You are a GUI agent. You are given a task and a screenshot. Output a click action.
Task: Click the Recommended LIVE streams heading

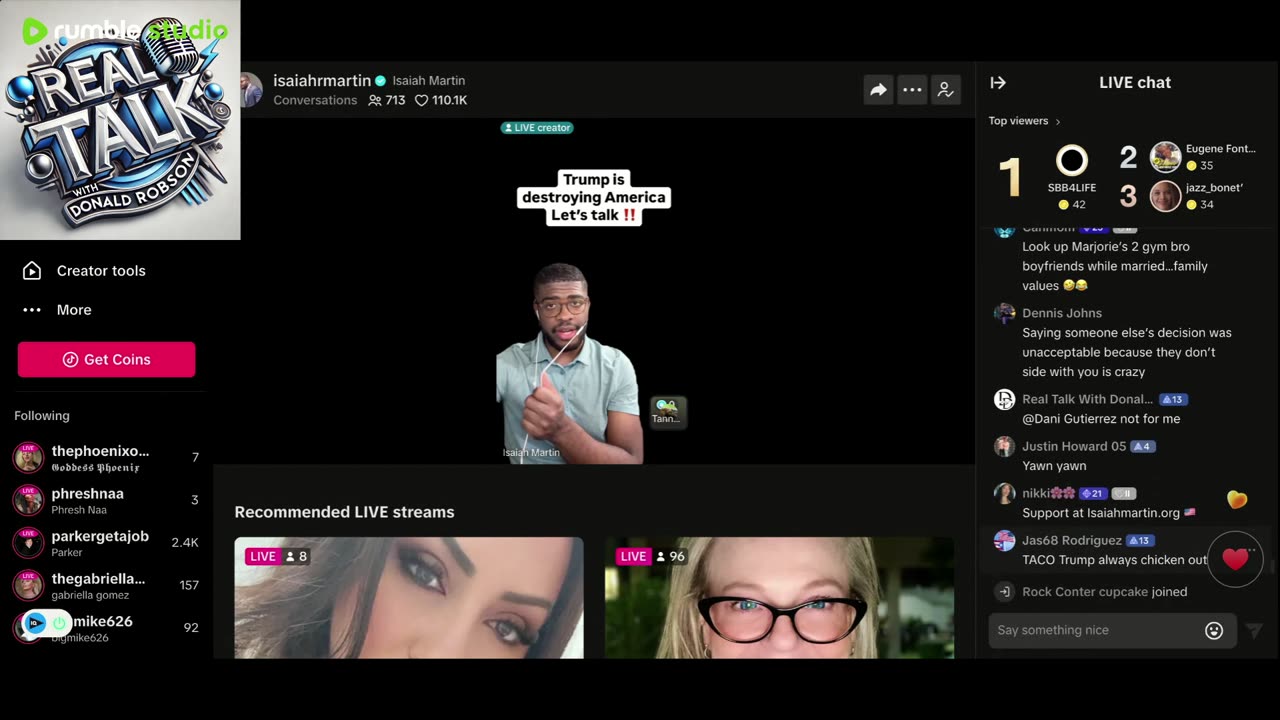click(344, 512)
